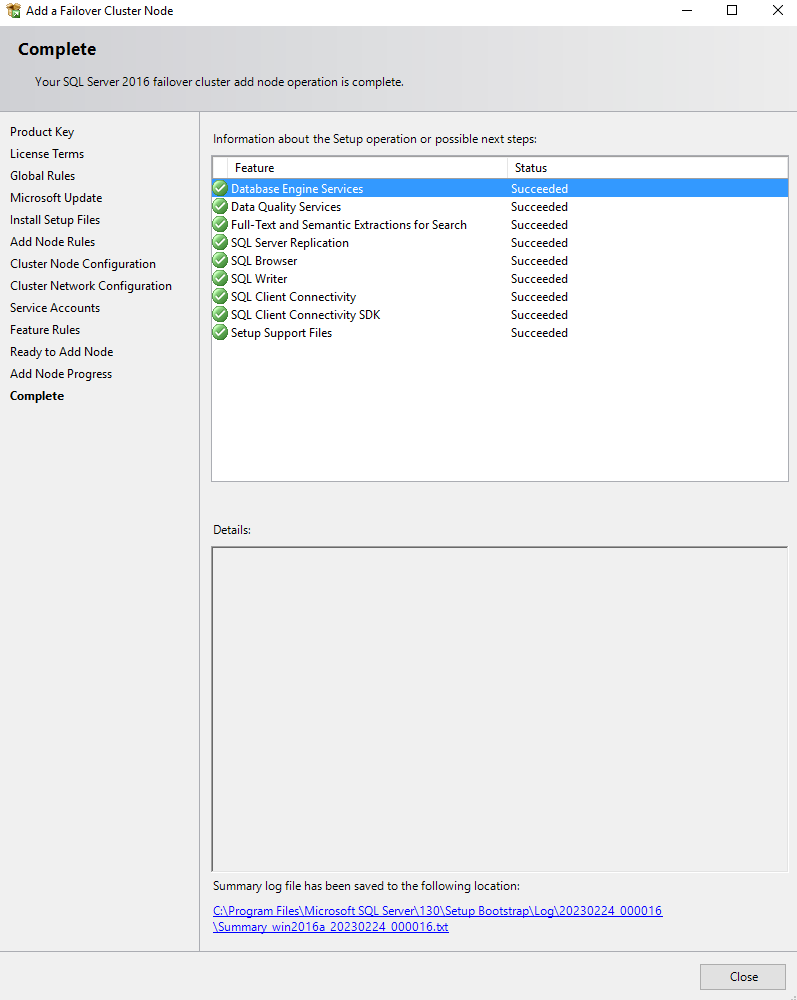
Task: Click the Status column header
Action: 648,168
